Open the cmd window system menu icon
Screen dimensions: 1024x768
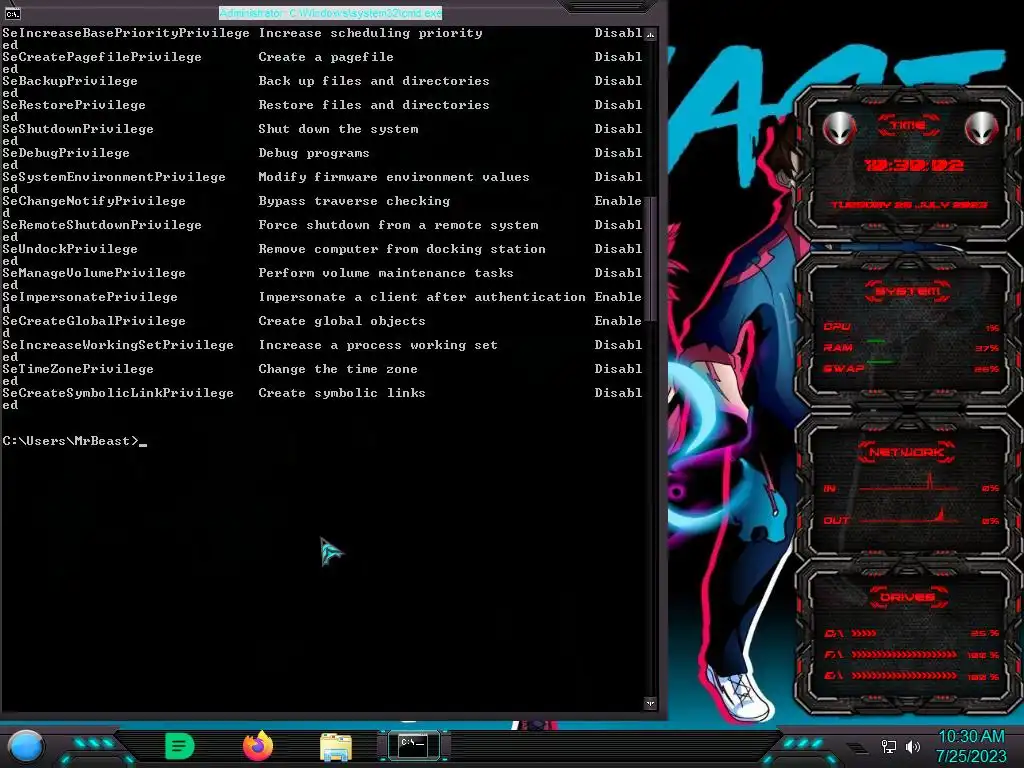(x=12, y=13)
